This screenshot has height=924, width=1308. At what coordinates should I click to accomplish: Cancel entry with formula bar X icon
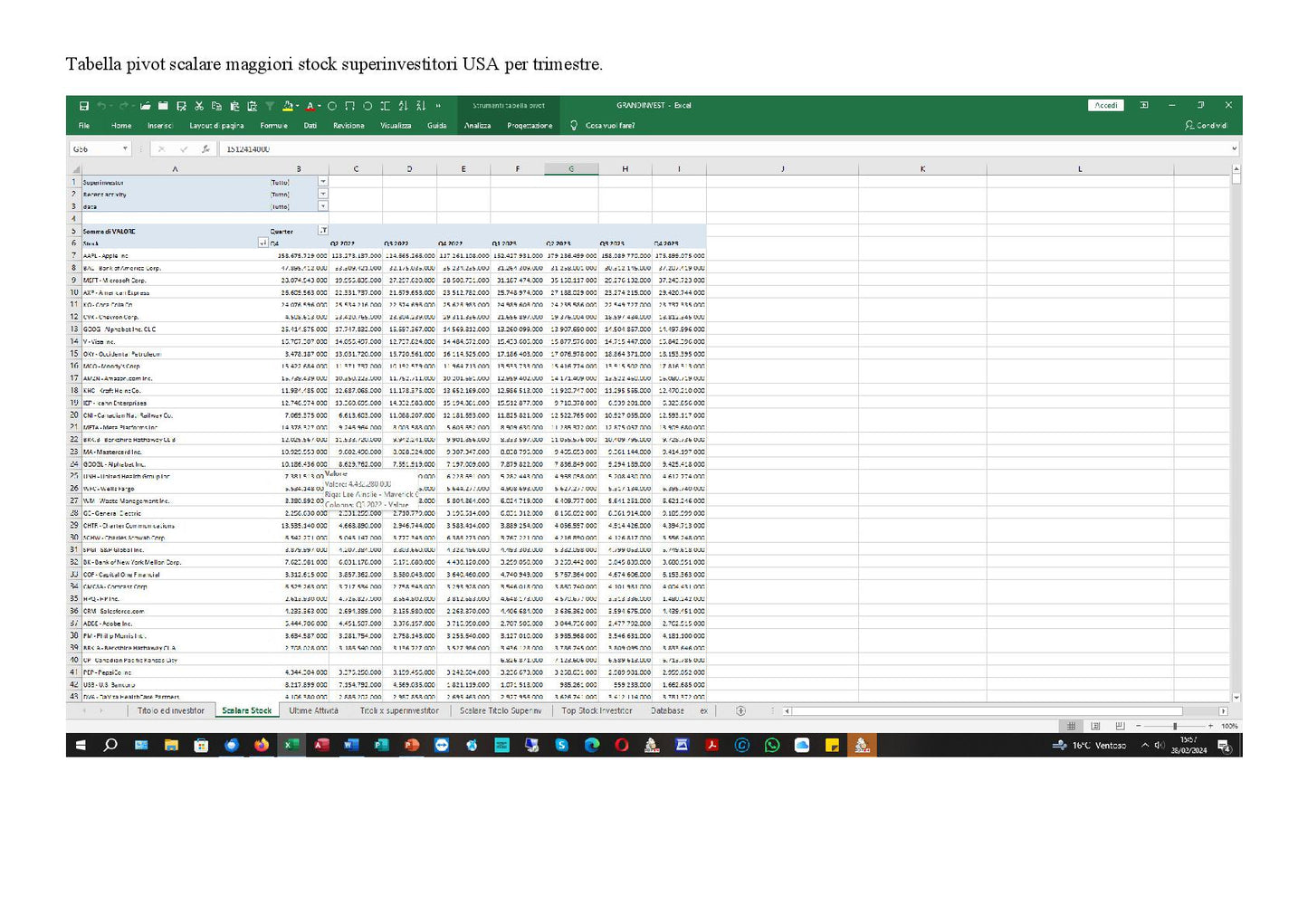point(161,148)
